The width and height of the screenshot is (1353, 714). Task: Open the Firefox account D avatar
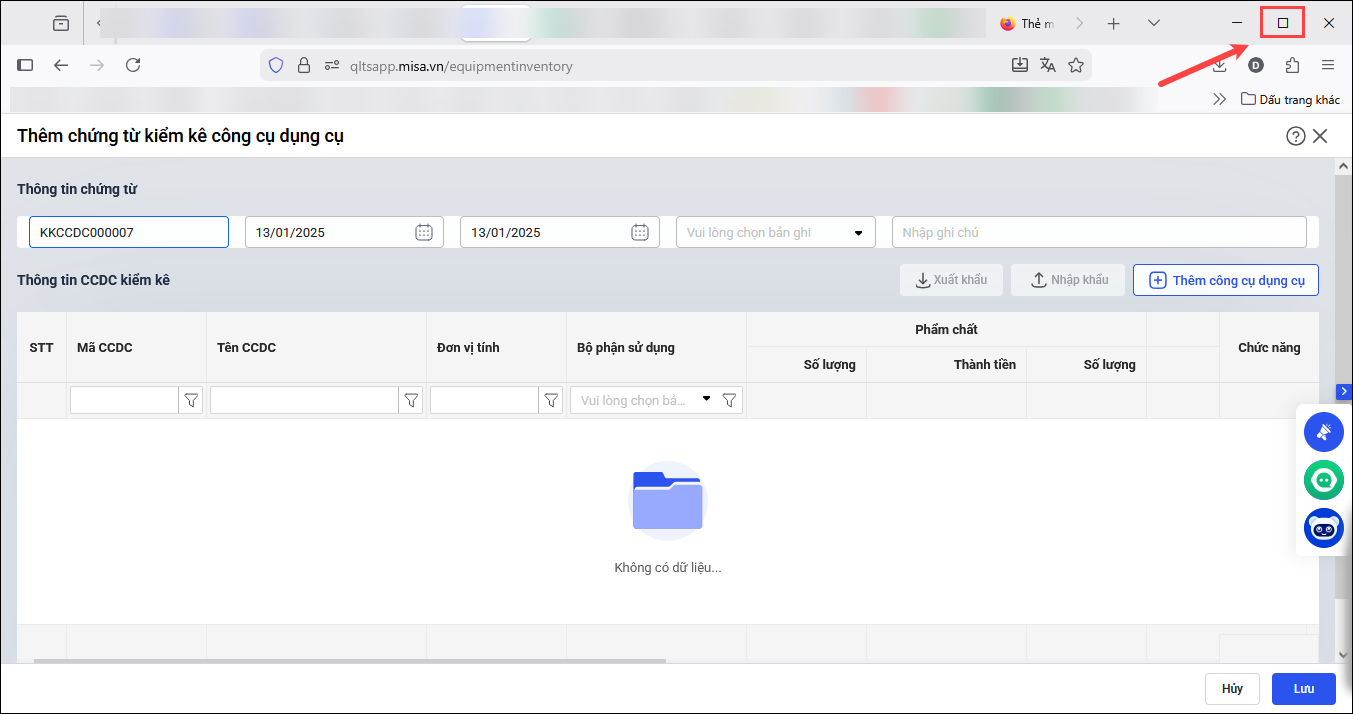pos(1256,65)
